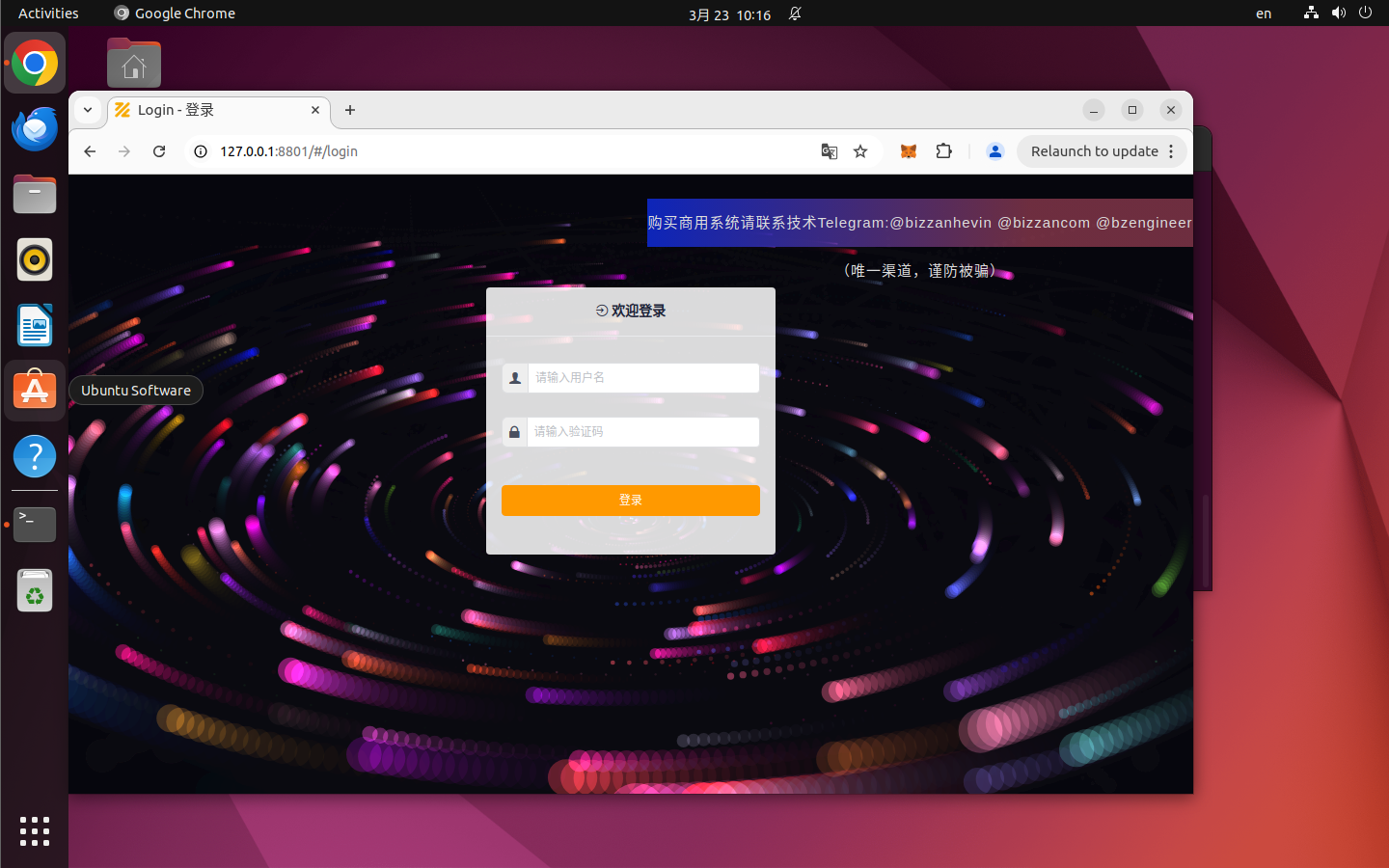This screenshot has height=868, width=1389.
Task: Expand the tab search dropdown
Action: (x=88, y=110)
